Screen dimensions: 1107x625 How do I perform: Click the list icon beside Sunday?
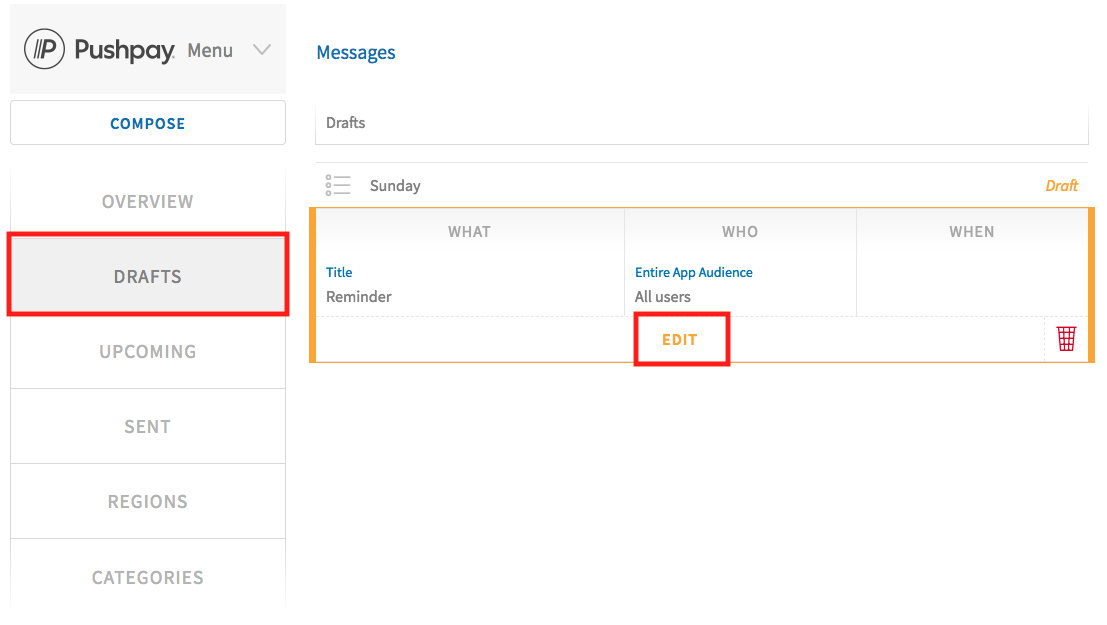(337, 184)
